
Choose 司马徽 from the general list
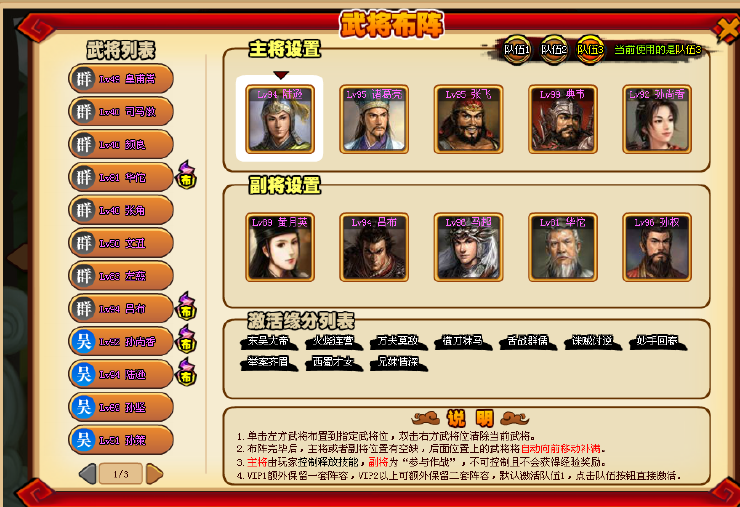(121, 111)
